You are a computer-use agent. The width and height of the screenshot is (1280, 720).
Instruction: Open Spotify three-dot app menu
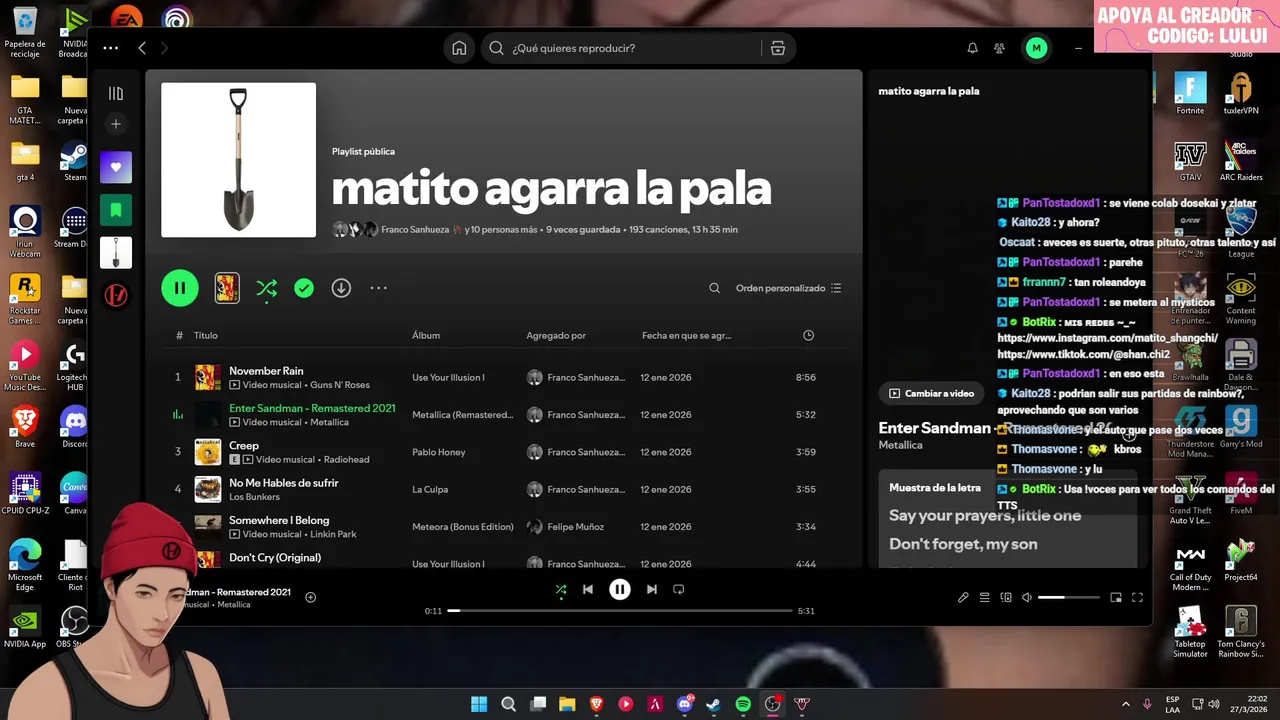(110, 48)
